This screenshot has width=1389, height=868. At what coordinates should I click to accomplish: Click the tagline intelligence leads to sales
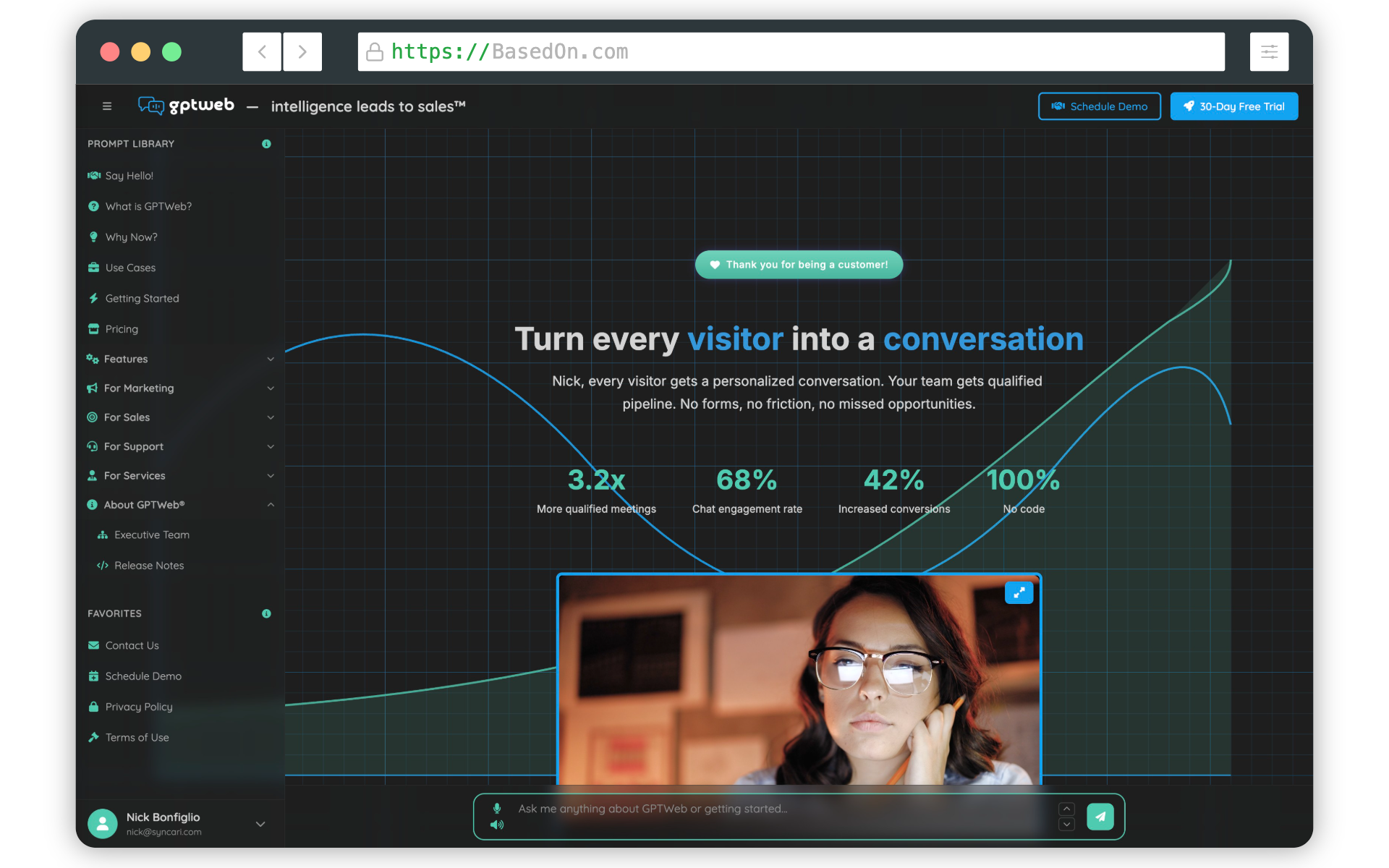[368, 106]
